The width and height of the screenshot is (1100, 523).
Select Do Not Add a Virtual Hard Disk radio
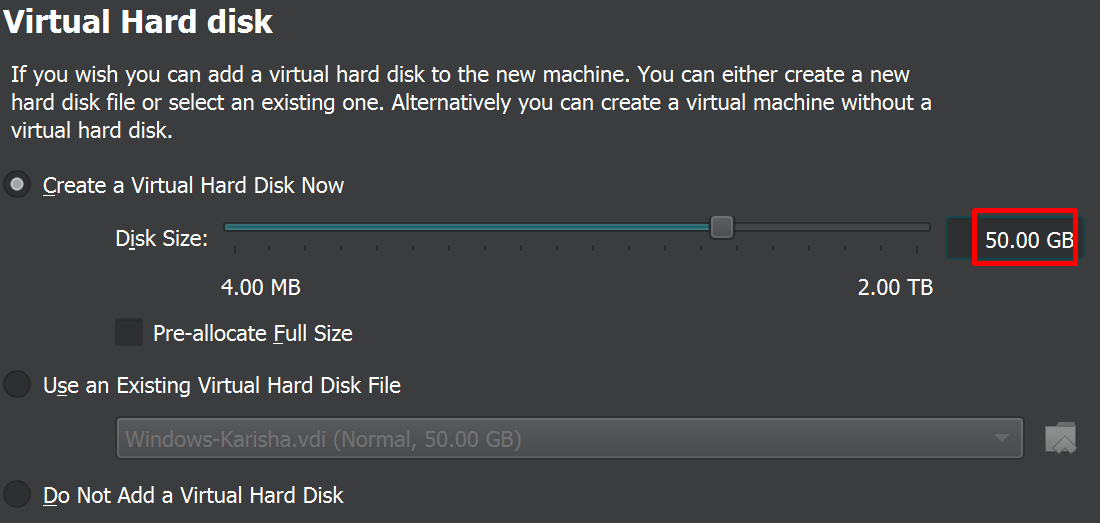17,495
